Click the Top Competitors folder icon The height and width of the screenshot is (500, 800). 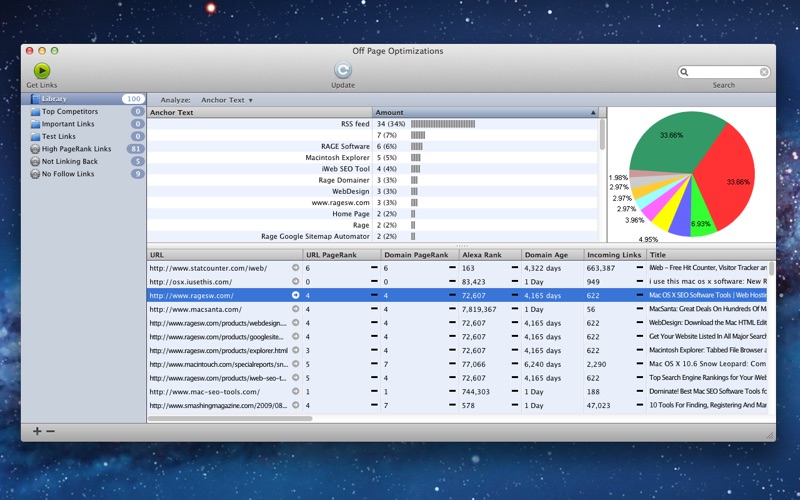[x=35, y=111]
